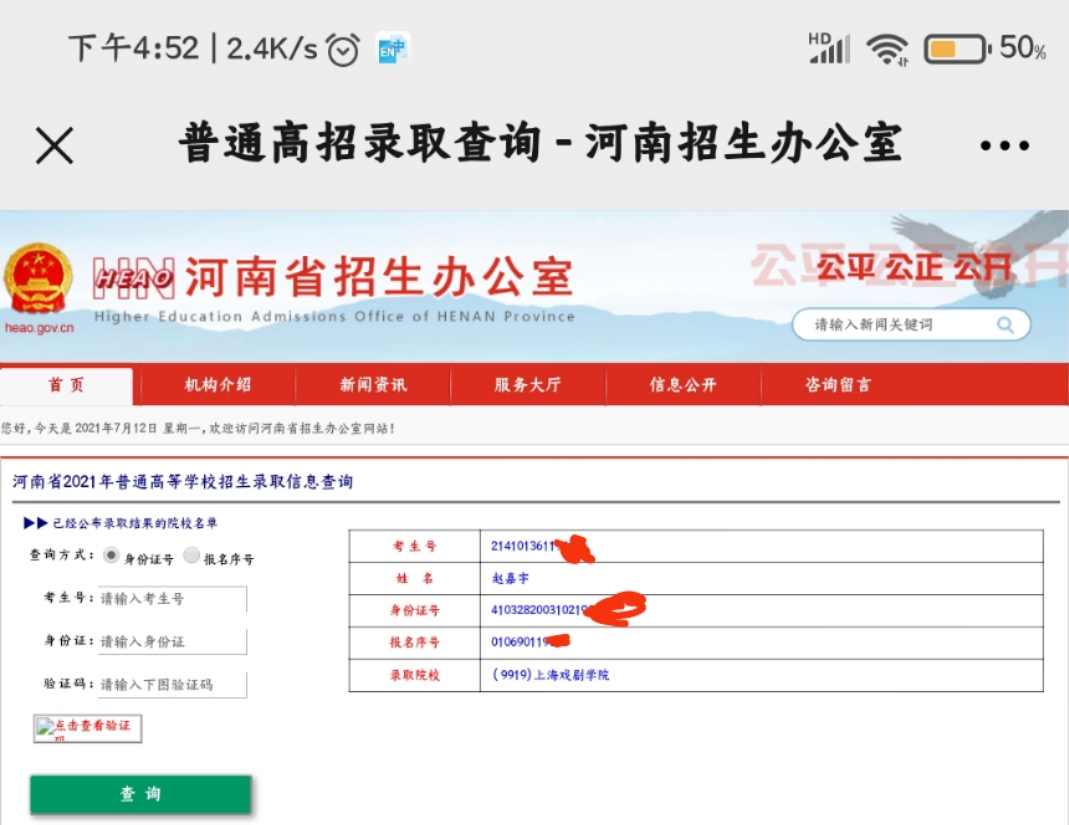The width and height of the screenshot is (1069, 825).
Task: Click the 身份证 input field
Action: [x=172, y=641]
